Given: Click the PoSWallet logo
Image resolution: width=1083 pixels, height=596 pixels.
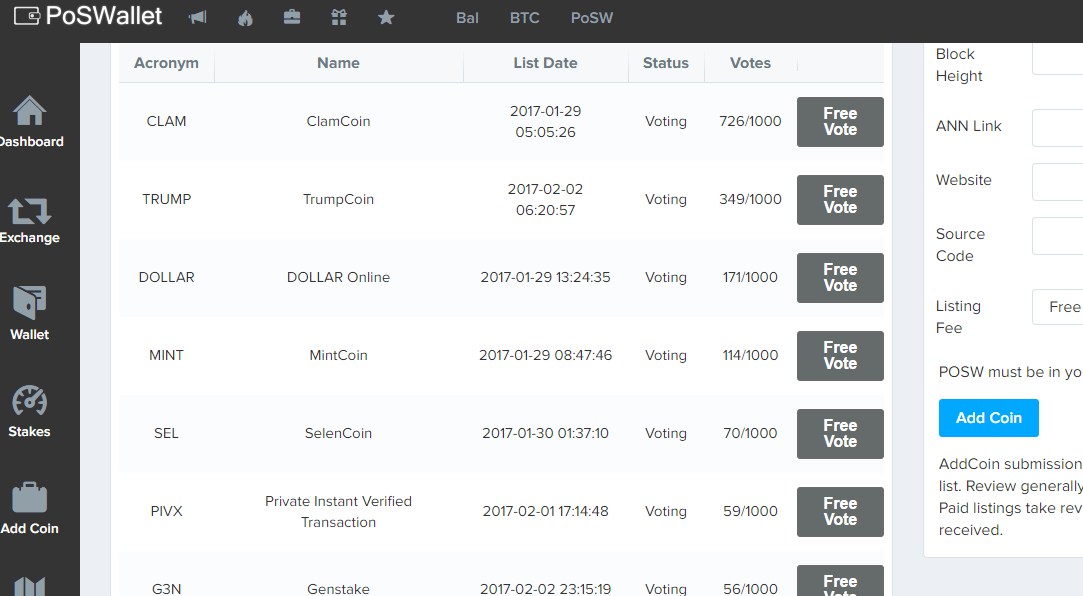Looking at the screenshot, I should pyautogui.click(x=88, y=16).
